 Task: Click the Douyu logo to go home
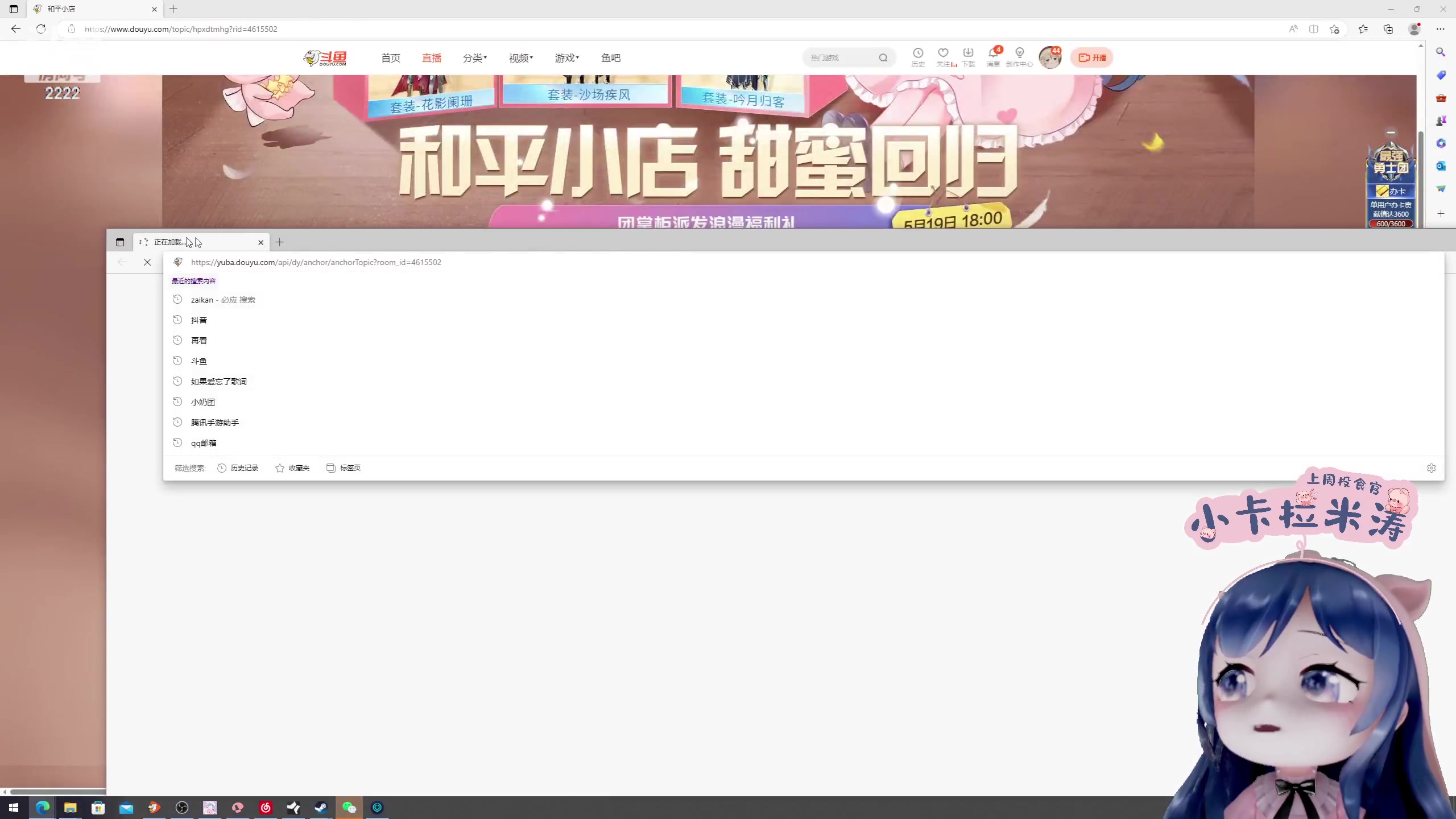[326, 57]
